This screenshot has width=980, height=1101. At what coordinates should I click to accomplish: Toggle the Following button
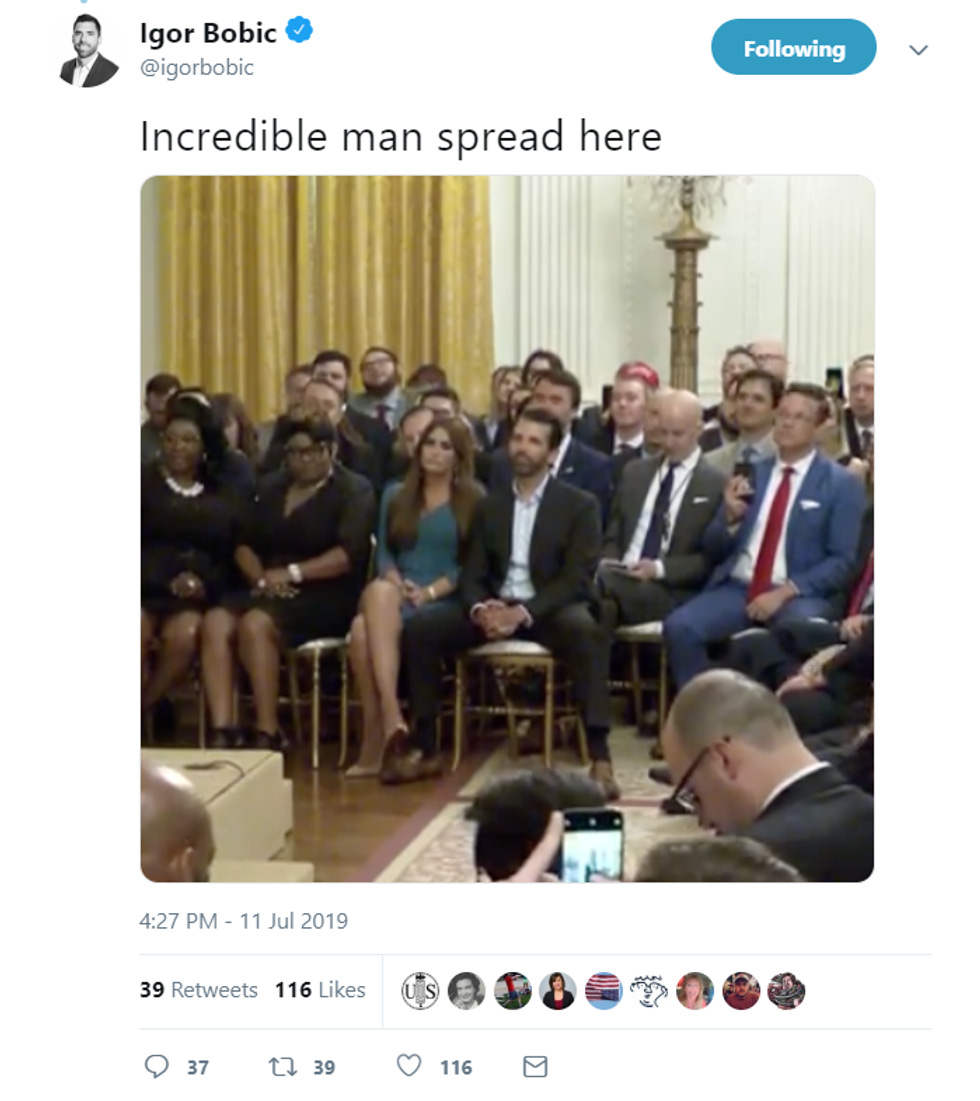[793, 47]
